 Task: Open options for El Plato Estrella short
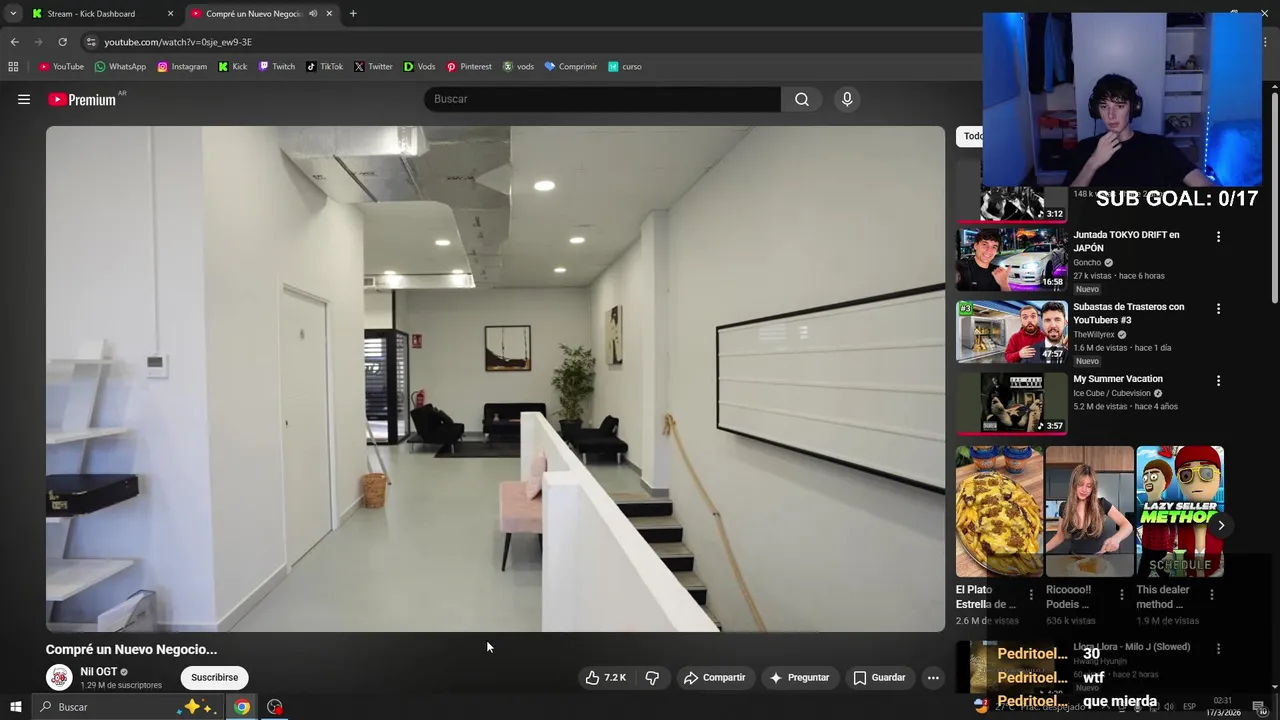coord(1031,595)
